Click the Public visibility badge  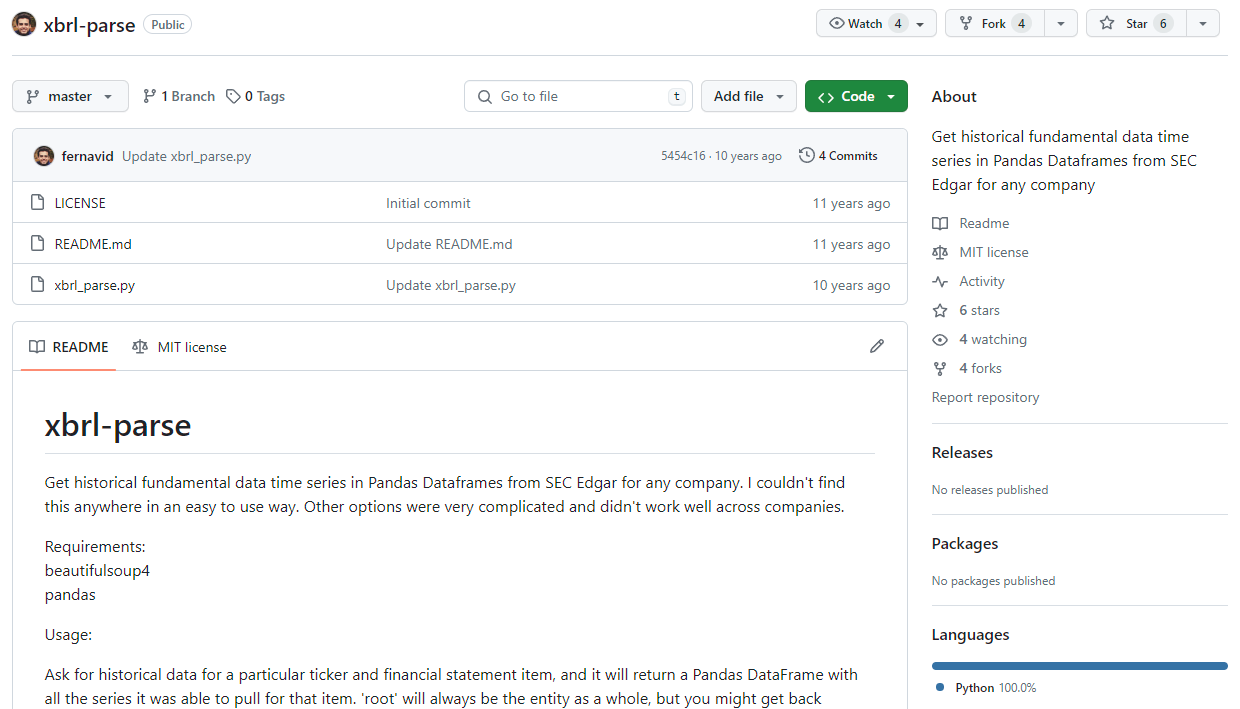168,24
